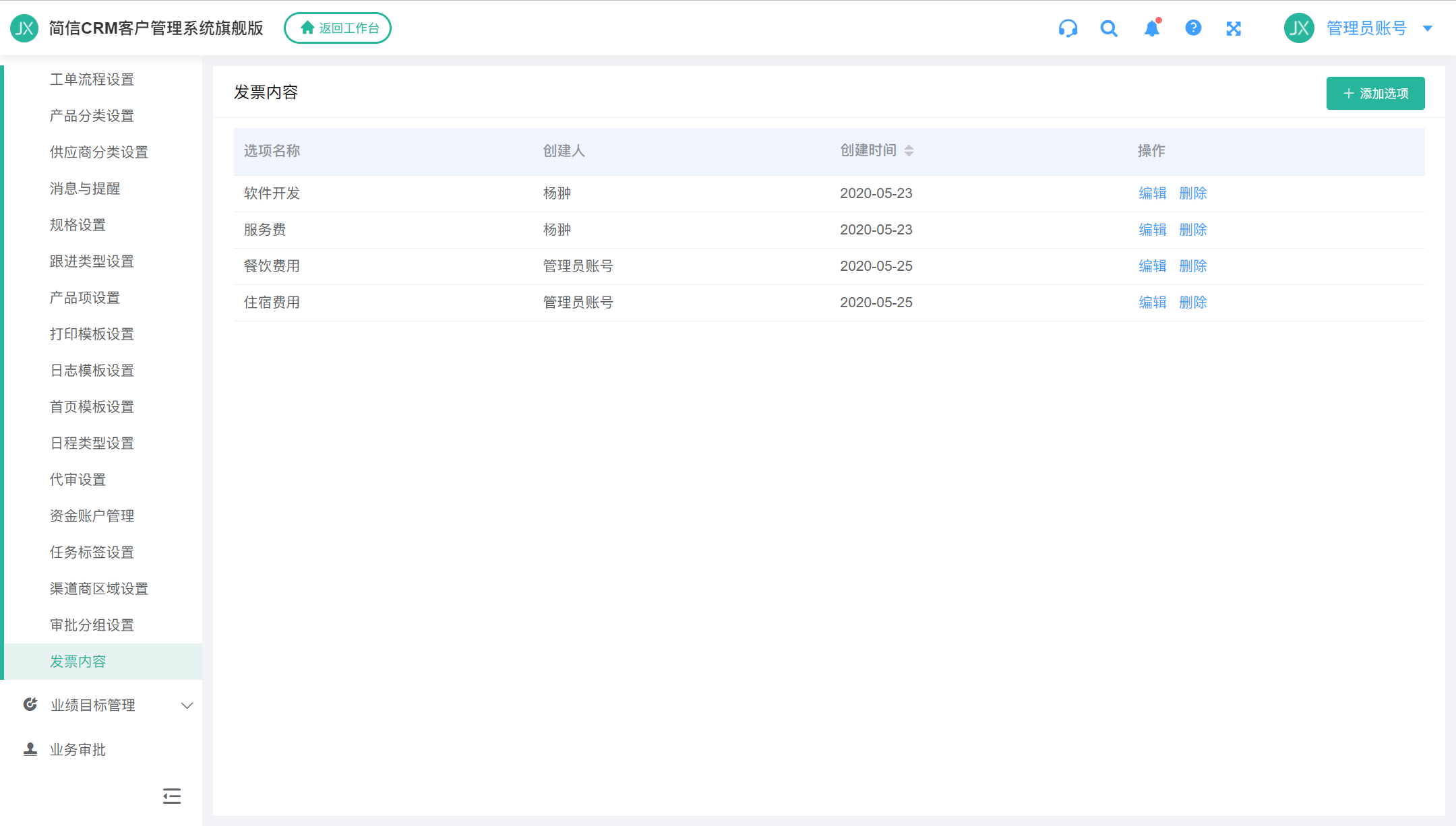
Task: Click 添加选项 button
Action: 1375,93
